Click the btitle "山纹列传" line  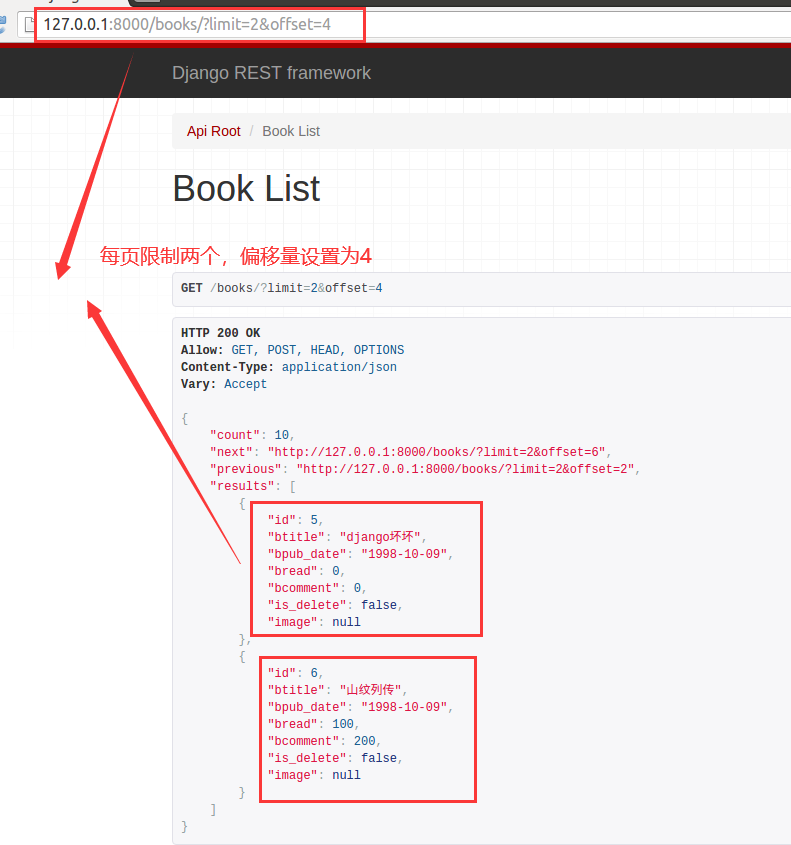click(x=337, y=690)
